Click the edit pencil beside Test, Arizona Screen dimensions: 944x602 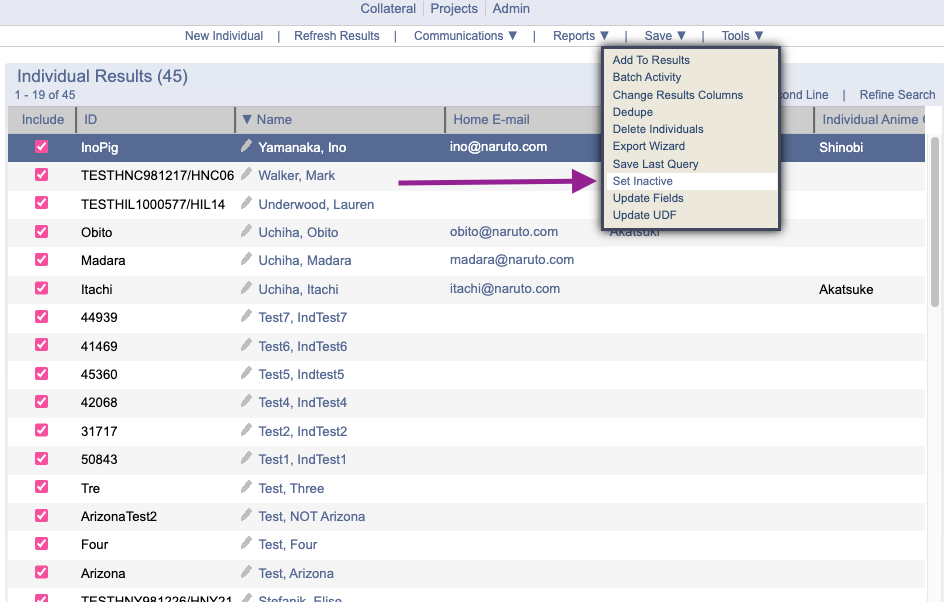pos(246,572)
